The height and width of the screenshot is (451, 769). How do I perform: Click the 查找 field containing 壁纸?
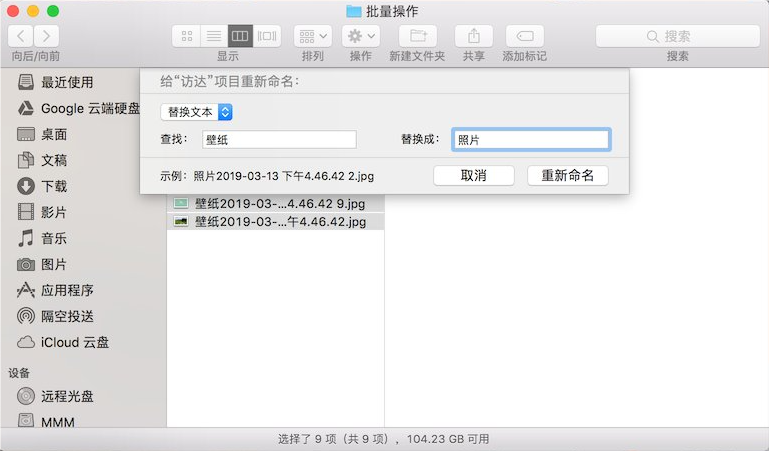pos(279,140)
